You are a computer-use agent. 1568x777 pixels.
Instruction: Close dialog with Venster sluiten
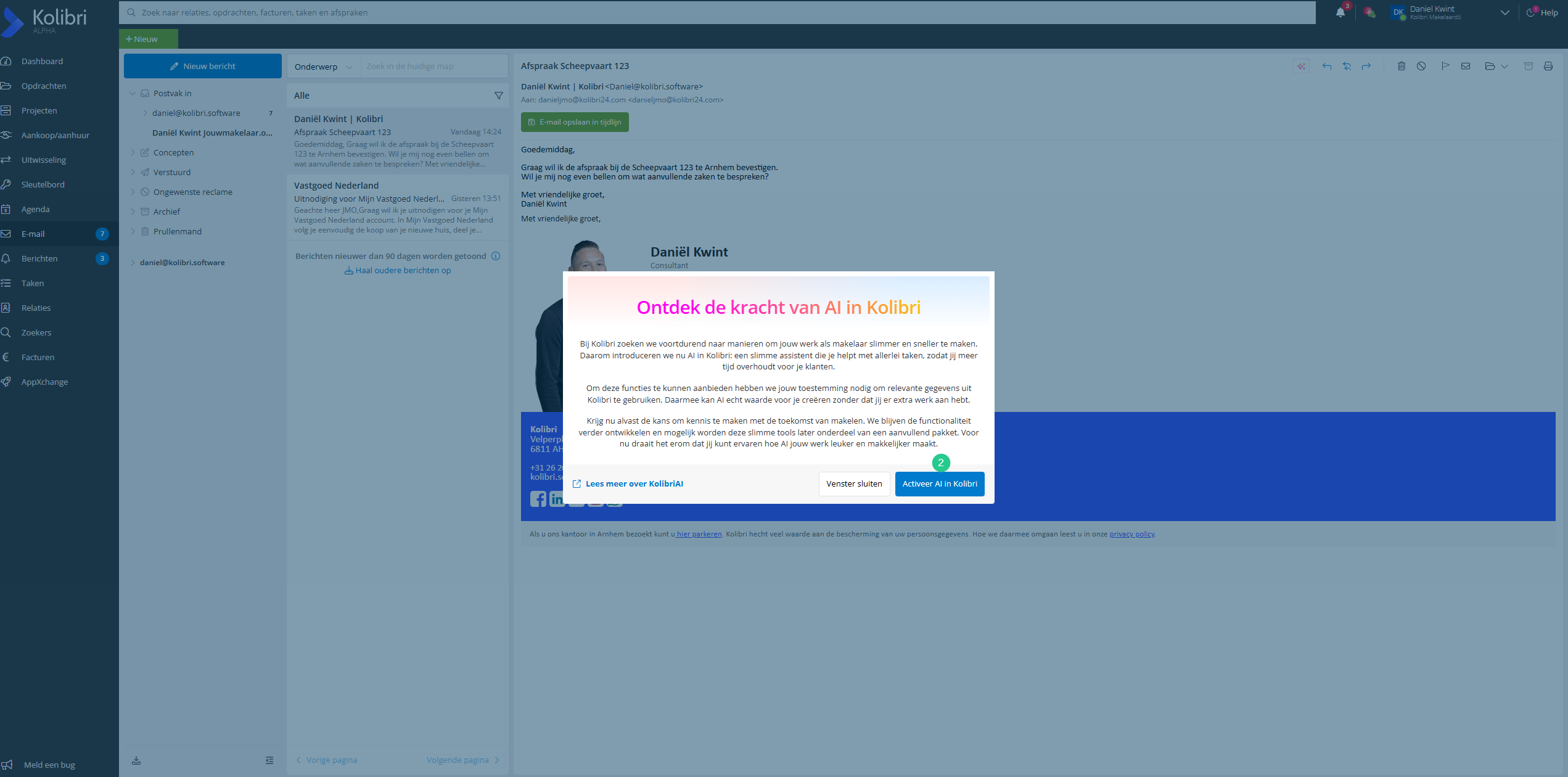854,483
